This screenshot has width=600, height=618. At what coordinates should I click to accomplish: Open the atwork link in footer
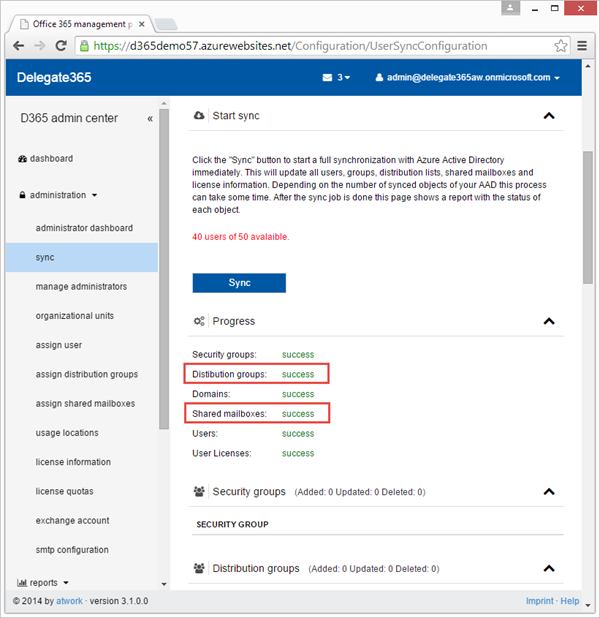[x=69, y=601]
